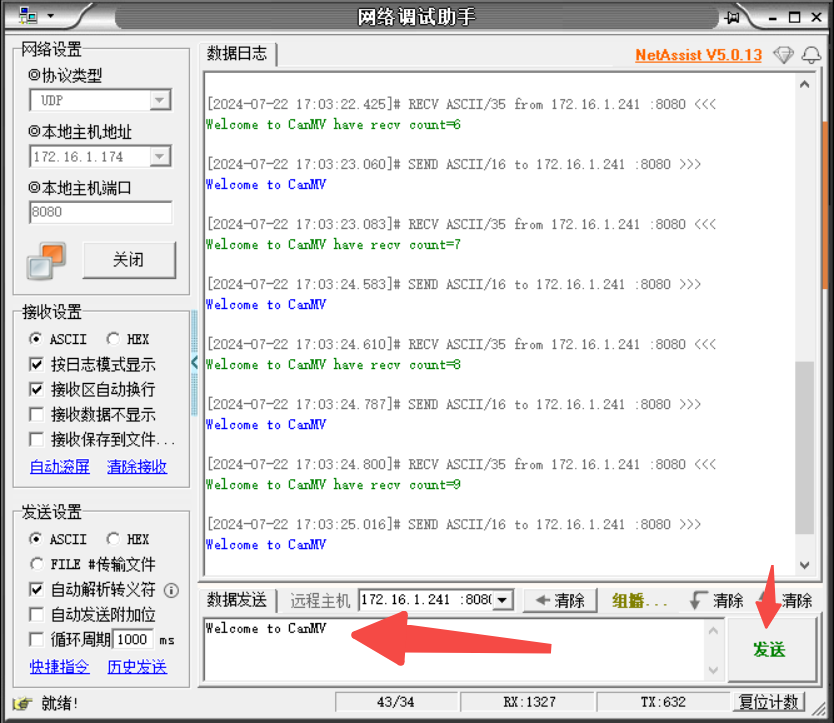Viewport: 834px width, 723px height.
Task: Switch to the 数据日志 tab
Action: (237, 54)
